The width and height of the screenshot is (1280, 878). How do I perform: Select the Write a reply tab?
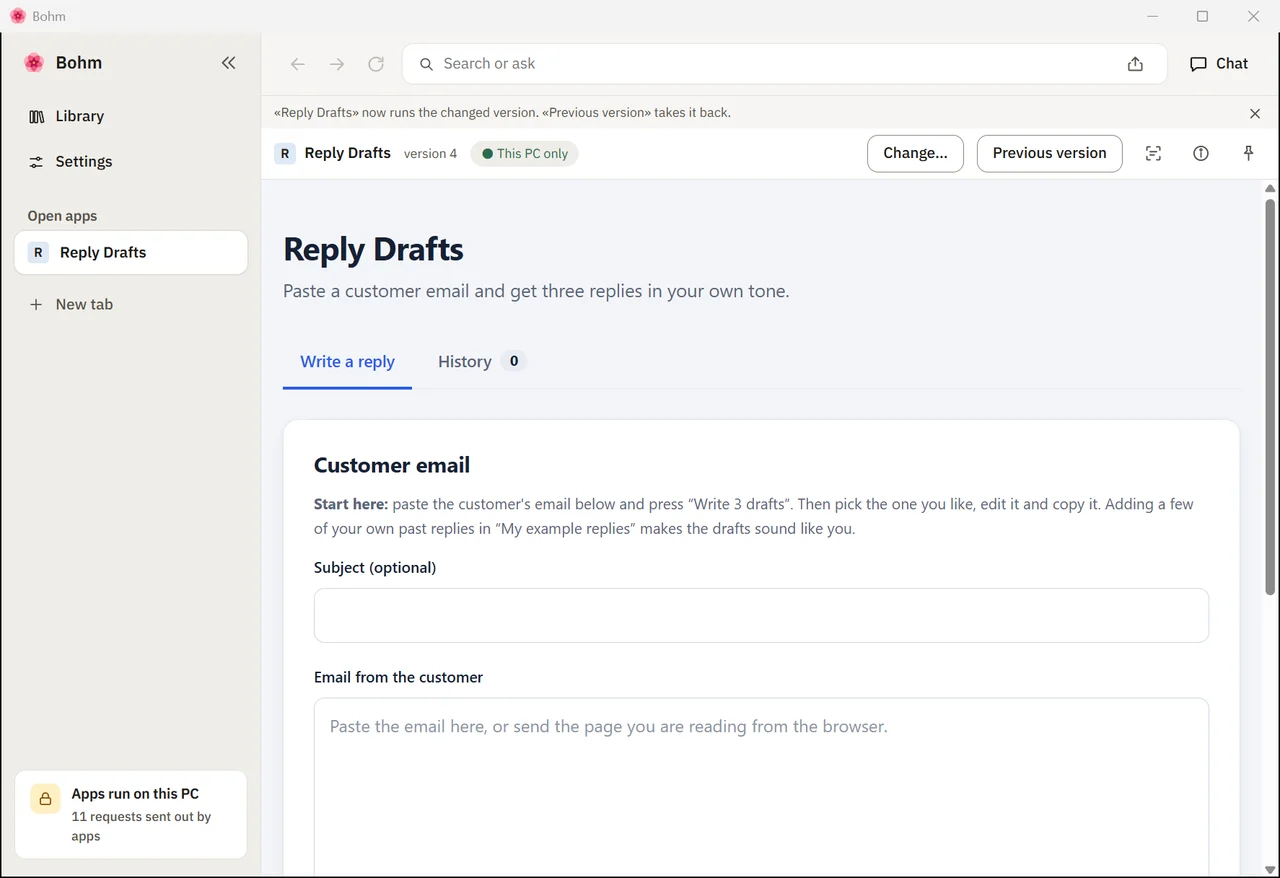point(347,361)
